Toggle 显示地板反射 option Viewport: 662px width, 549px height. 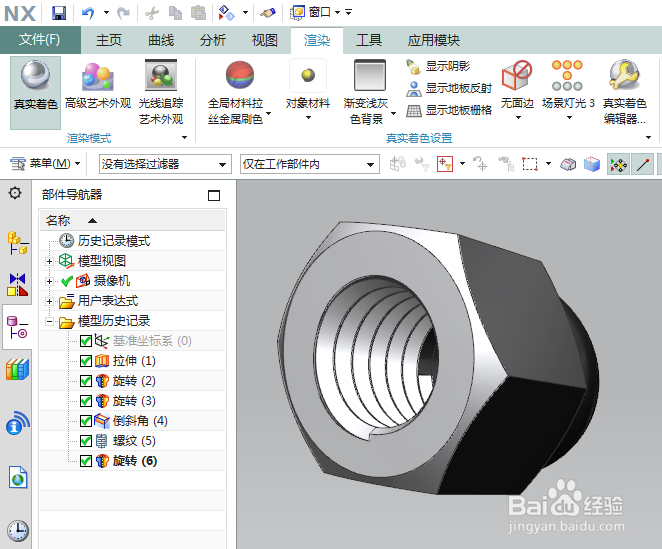tap(449, 88)
